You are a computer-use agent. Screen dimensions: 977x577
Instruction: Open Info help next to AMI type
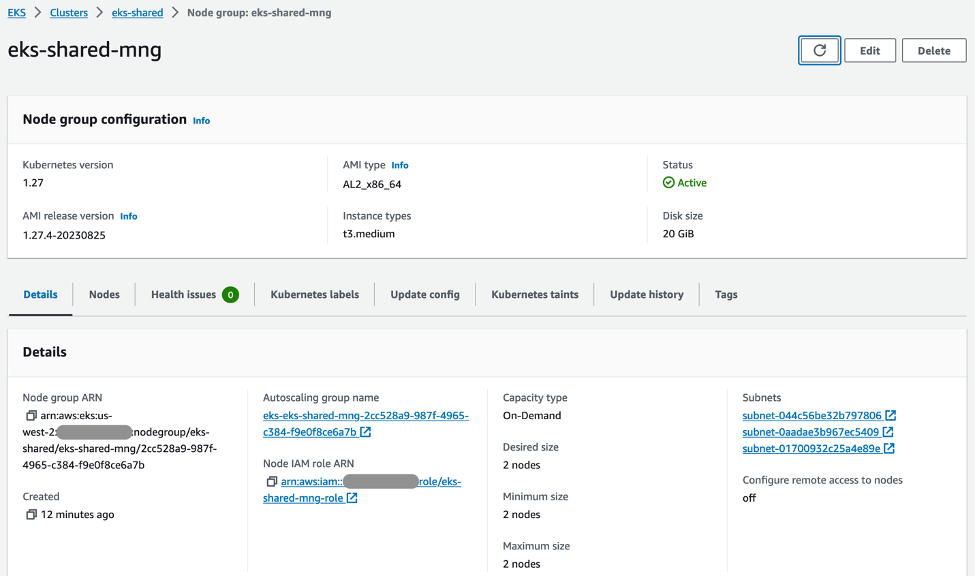pos(399,165)
